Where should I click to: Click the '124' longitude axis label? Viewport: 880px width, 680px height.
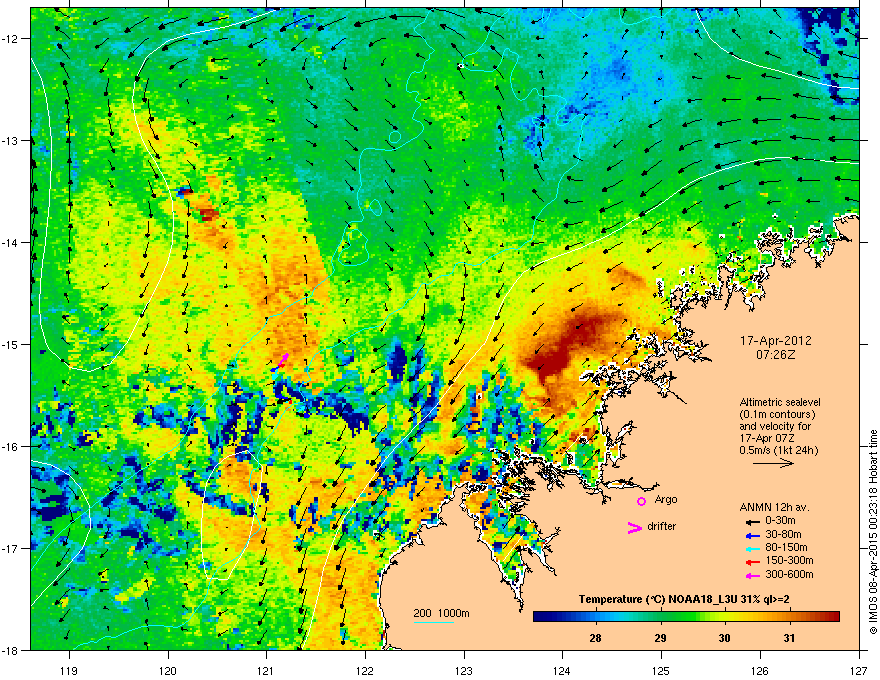(x=562, y=670)
